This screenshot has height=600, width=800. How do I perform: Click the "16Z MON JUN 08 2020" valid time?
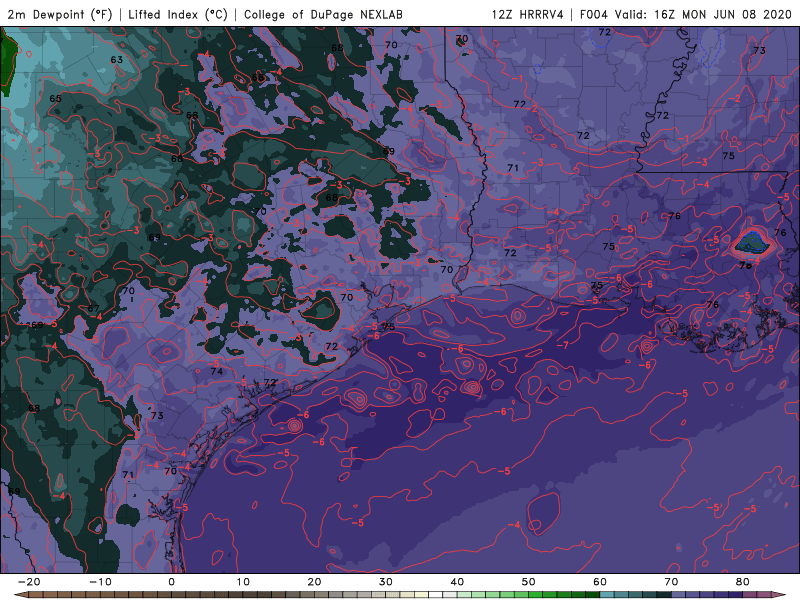click(721, 14)
